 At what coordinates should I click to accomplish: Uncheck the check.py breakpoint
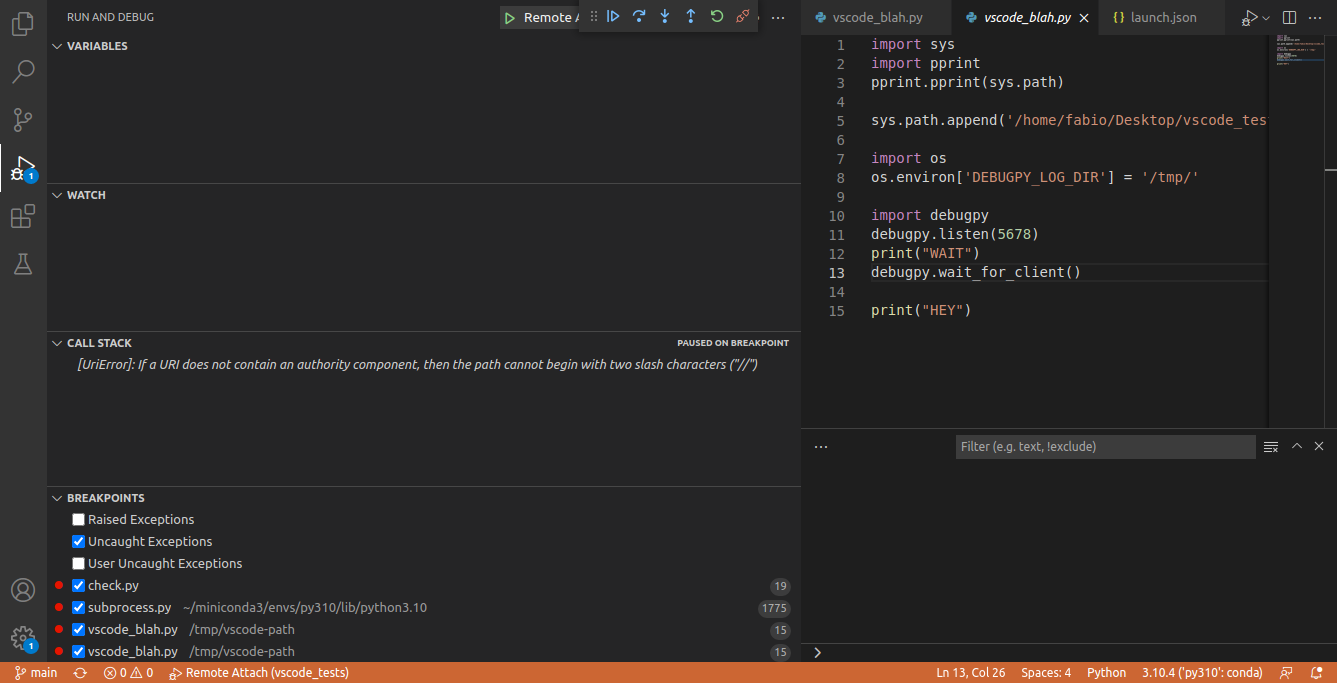(79, 586)
